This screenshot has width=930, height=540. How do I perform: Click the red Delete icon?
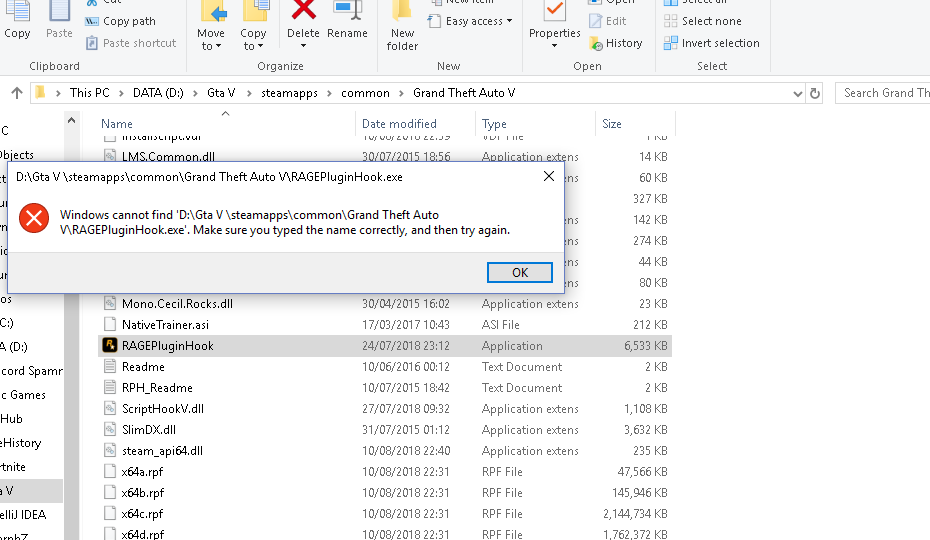[303, 11]
